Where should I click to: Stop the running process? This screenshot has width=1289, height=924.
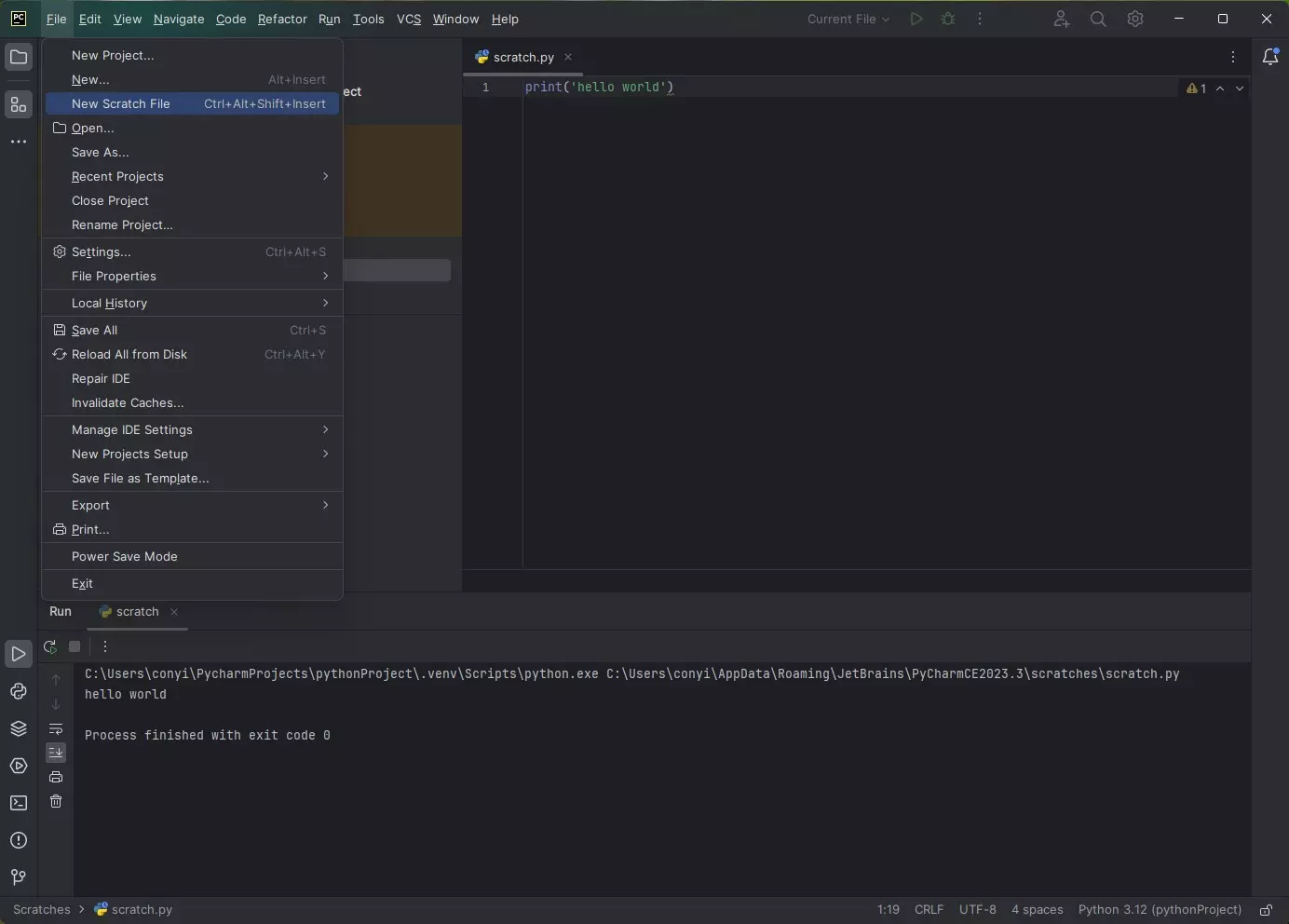[x=75, y=646]
